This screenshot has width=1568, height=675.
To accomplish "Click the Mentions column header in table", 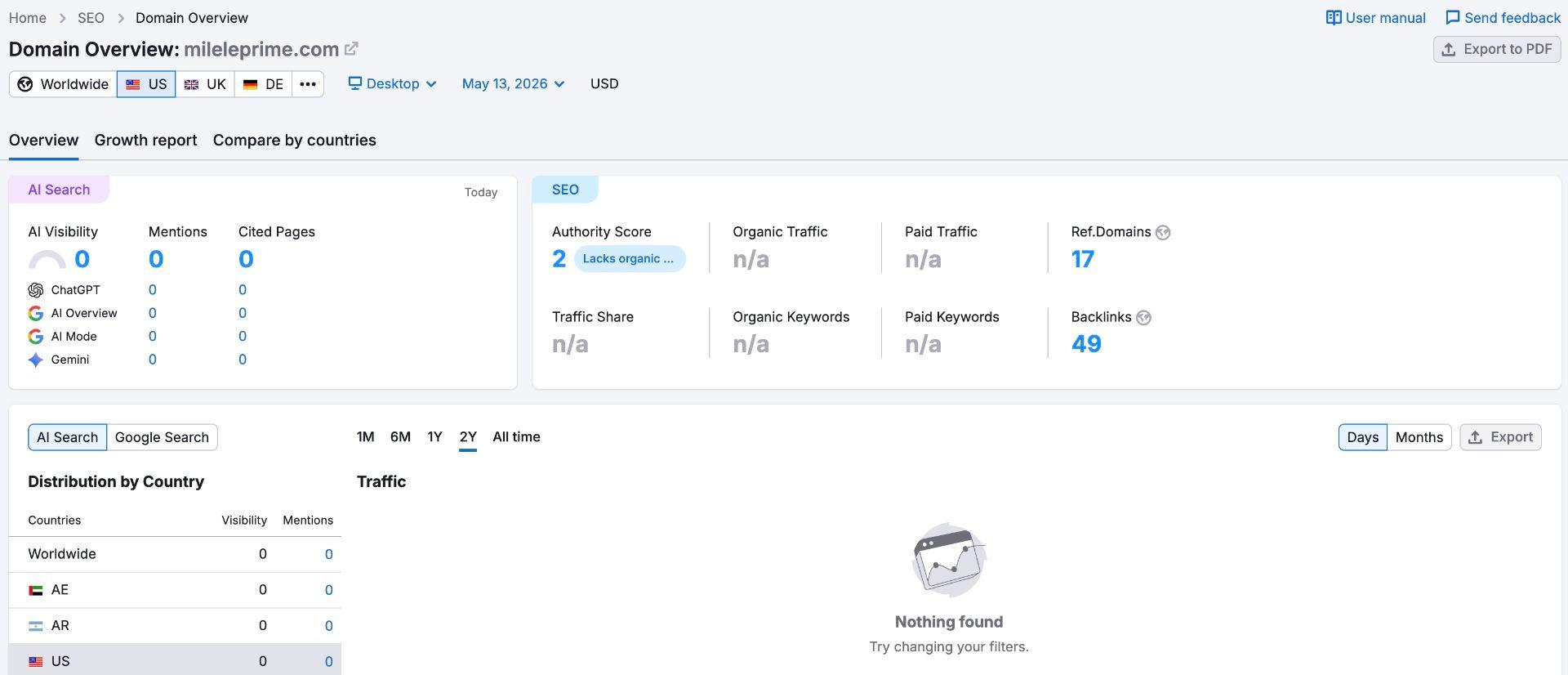I will point(308,521).
